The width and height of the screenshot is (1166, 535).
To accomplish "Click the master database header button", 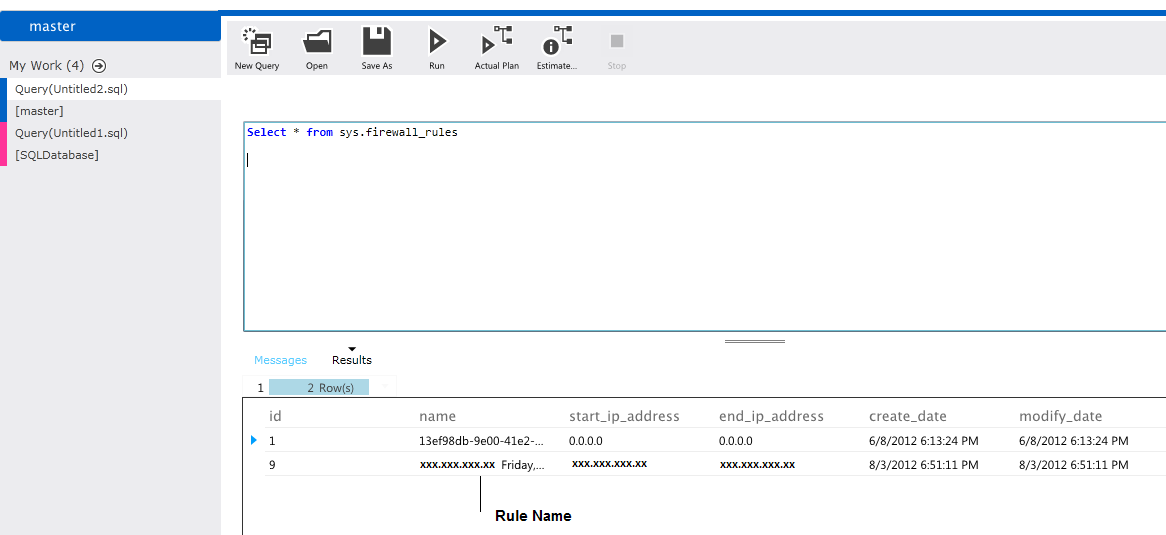I will pyautogui.click(x=110, y=27).
